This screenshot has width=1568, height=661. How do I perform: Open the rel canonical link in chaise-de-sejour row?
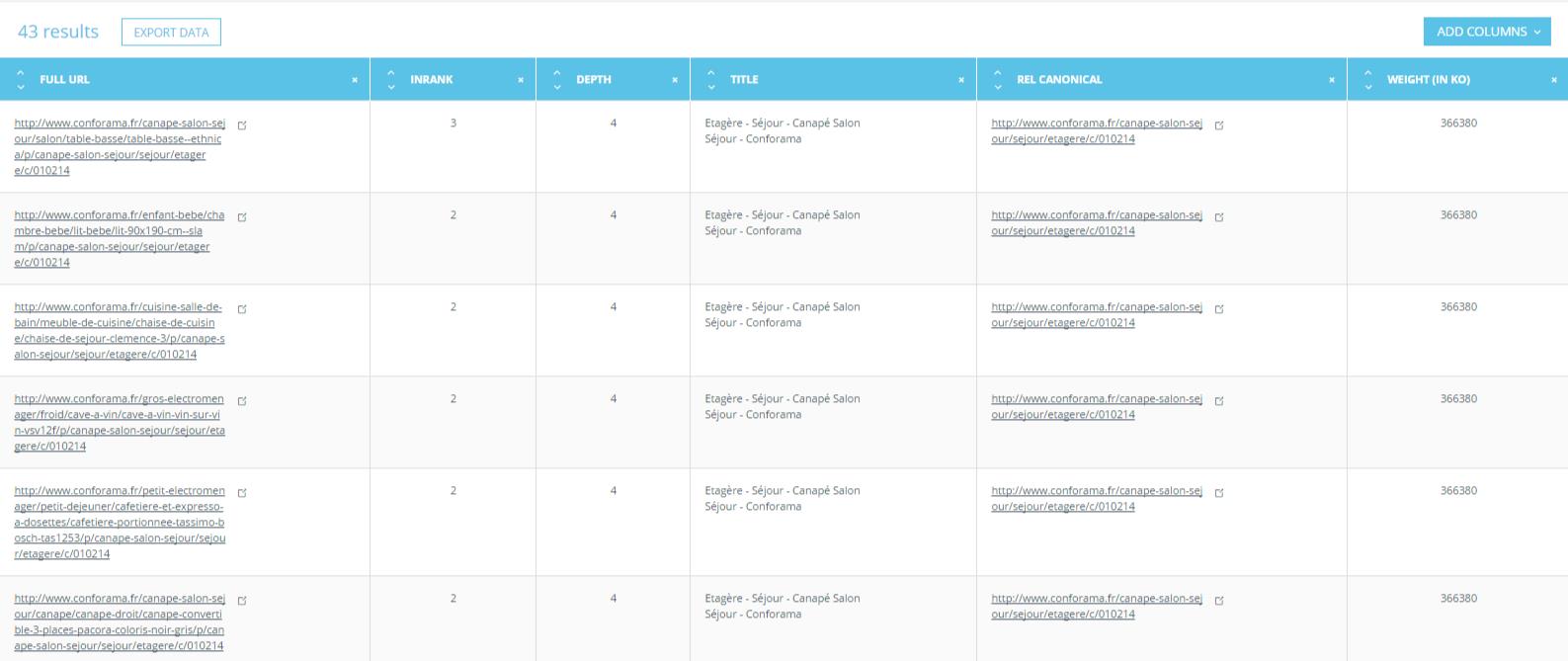pyautogui.click(x=1097, y=314)
